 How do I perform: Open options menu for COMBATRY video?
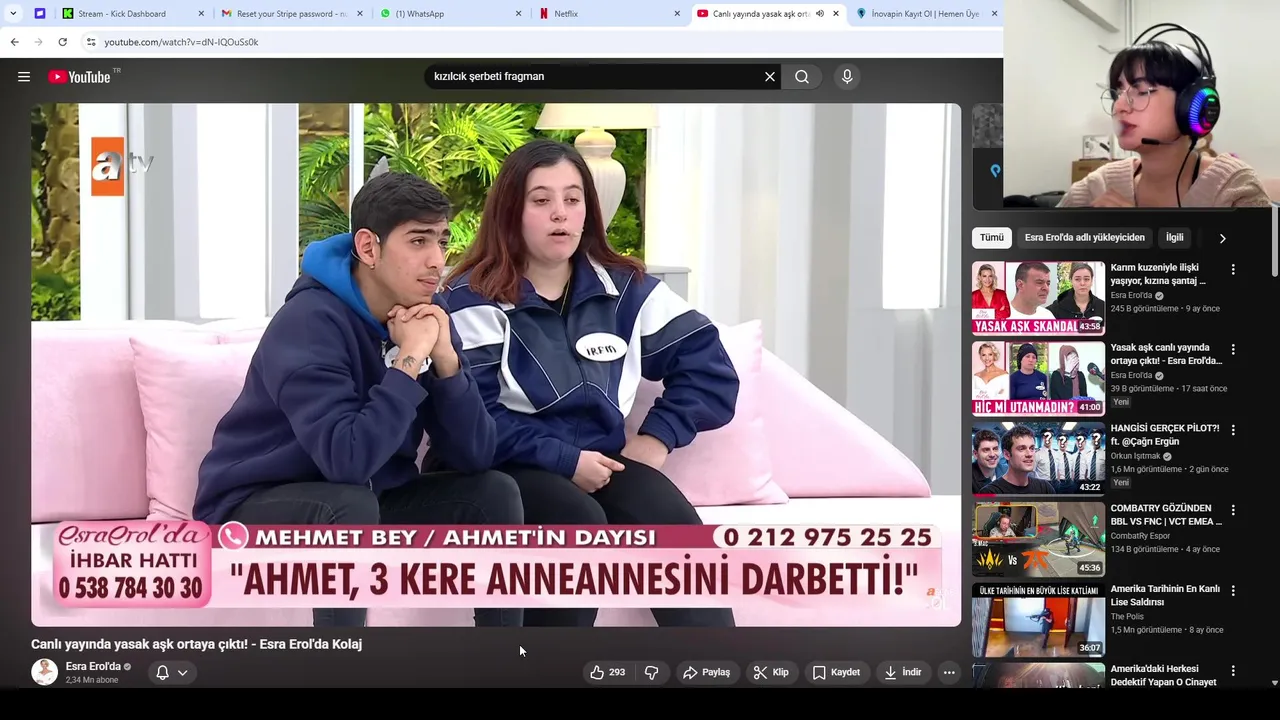1233,511
